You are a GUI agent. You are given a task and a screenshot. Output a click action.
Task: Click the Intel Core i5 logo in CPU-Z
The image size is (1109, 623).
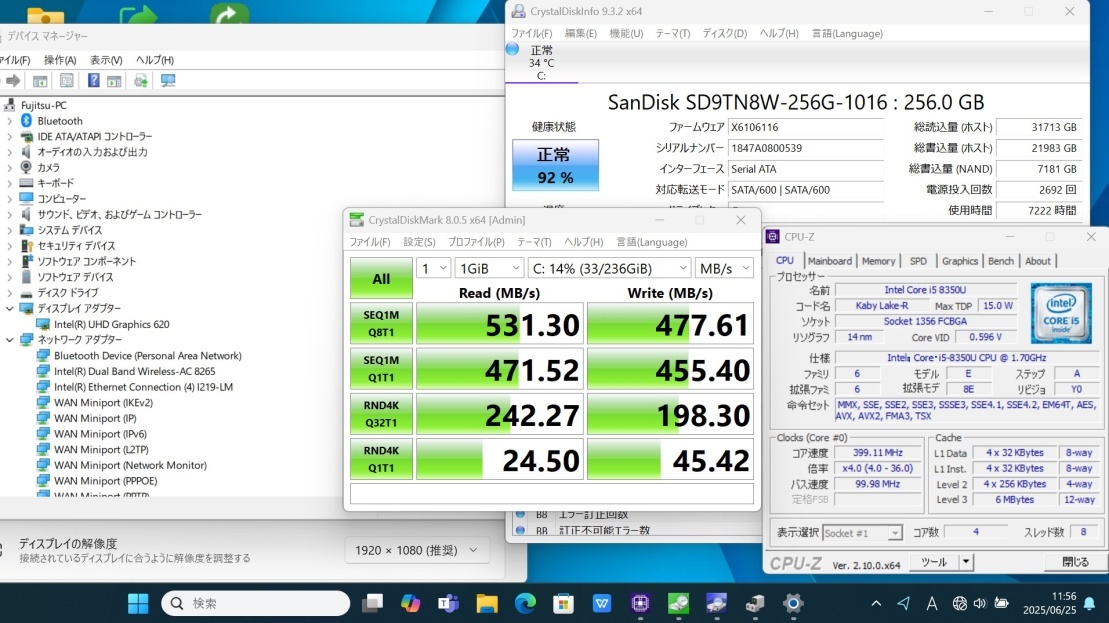click(x=1061, y=313)
